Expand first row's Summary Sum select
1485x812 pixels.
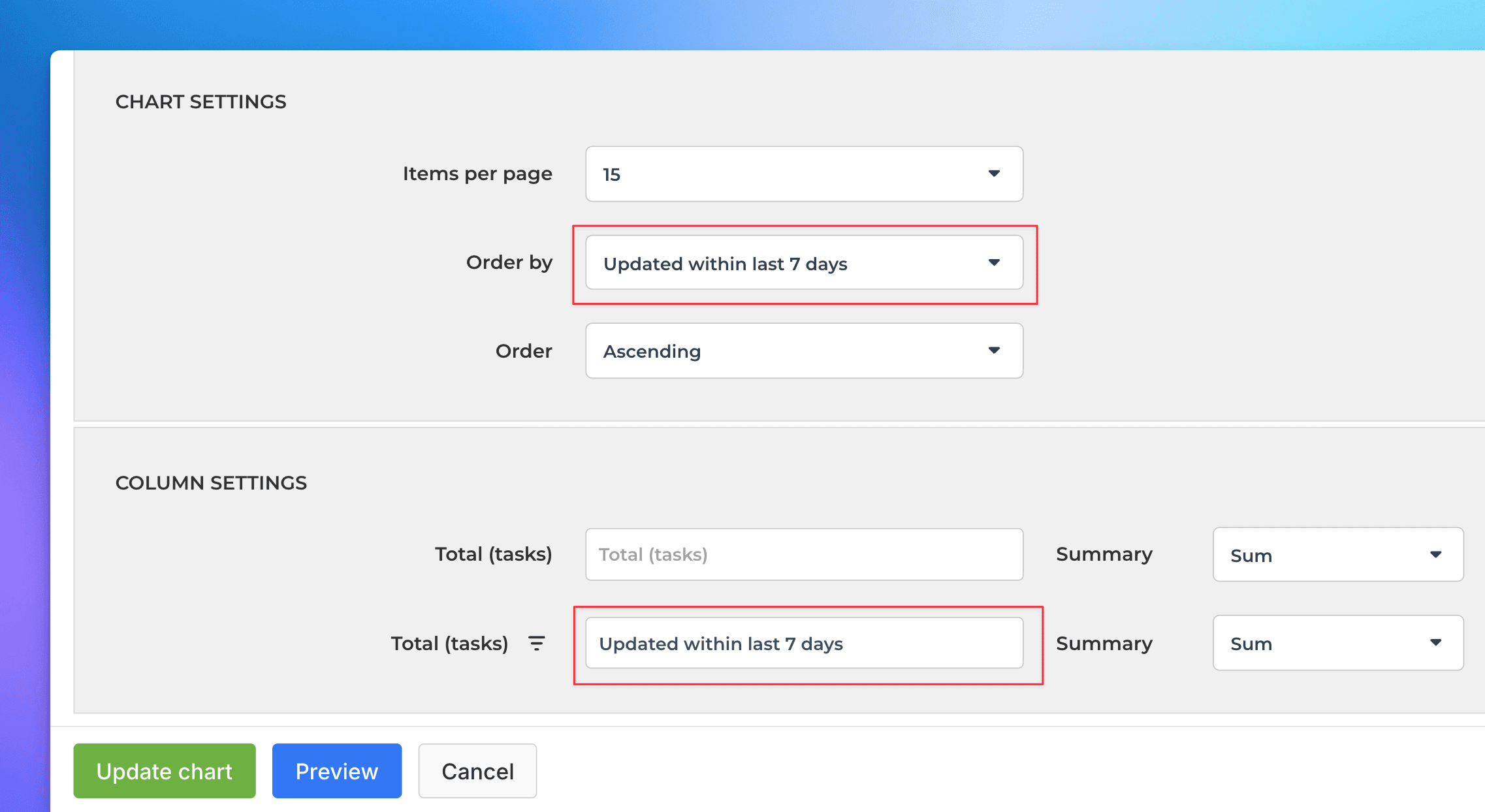[x=1326, y=555]
